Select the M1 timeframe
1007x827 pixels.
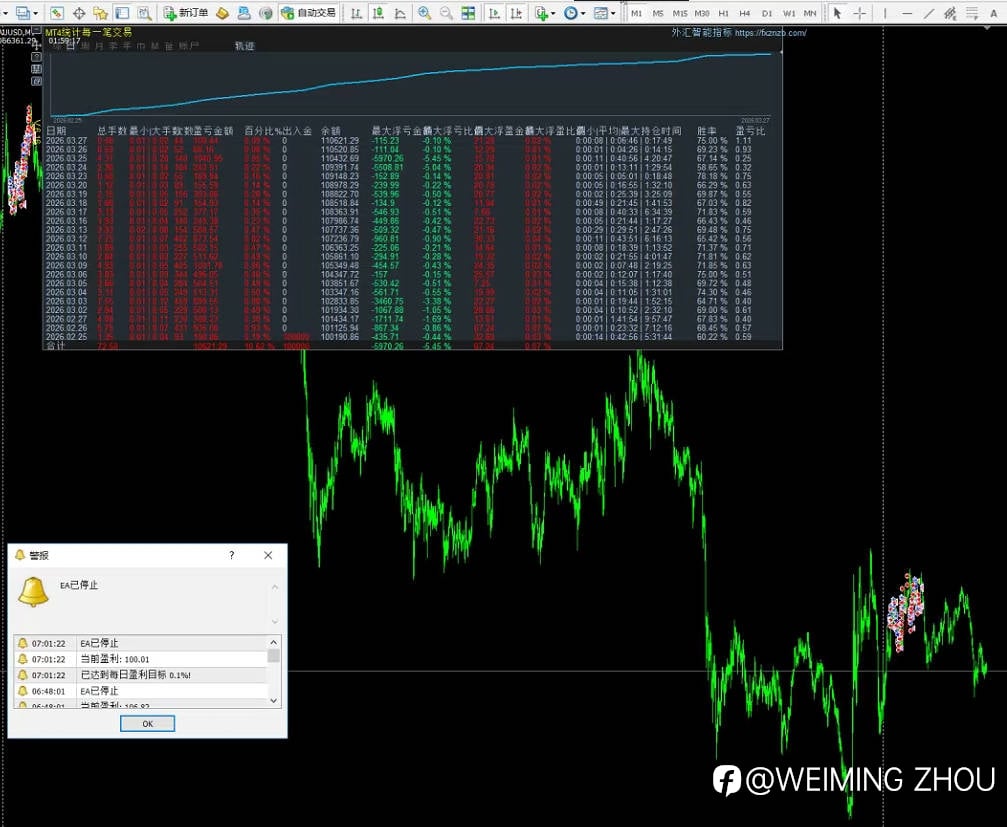click(636, 13)
